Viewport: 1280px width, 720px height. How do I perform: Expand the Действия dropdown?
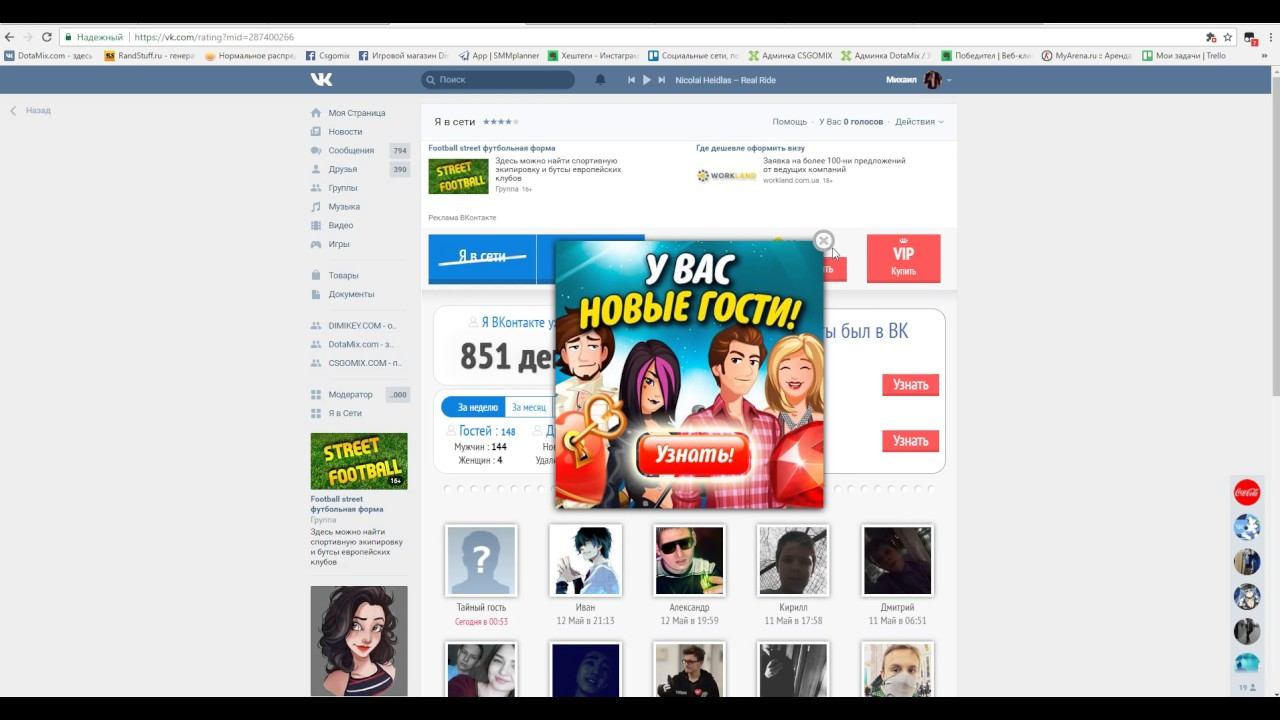pos(919,122)
